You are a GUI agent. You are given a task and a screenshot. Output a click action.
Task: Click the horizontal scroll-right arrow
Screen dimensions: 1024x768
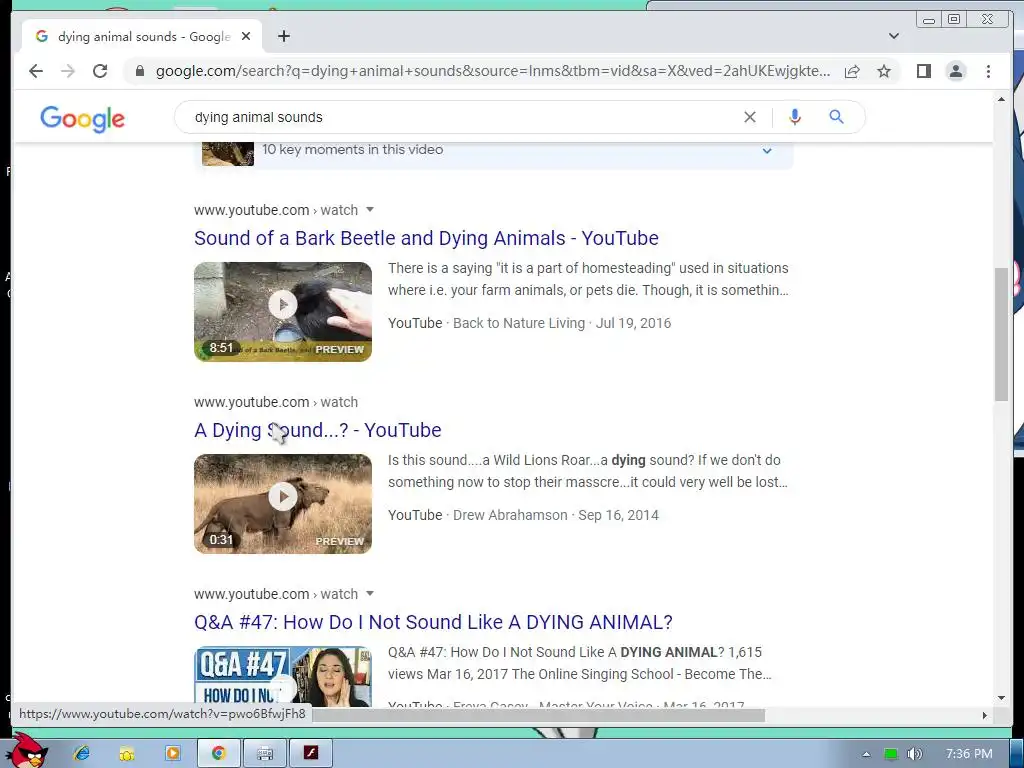point(985,715)
